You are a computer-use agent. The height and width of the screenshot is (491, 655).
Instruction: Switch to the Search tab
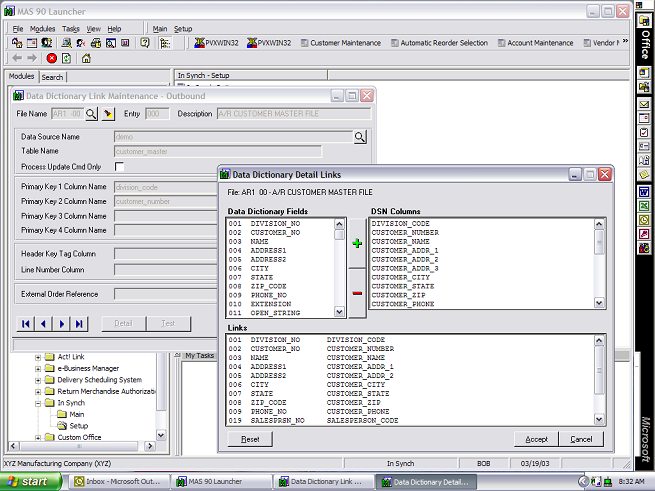pyautogui.click(x=52, y=77)
